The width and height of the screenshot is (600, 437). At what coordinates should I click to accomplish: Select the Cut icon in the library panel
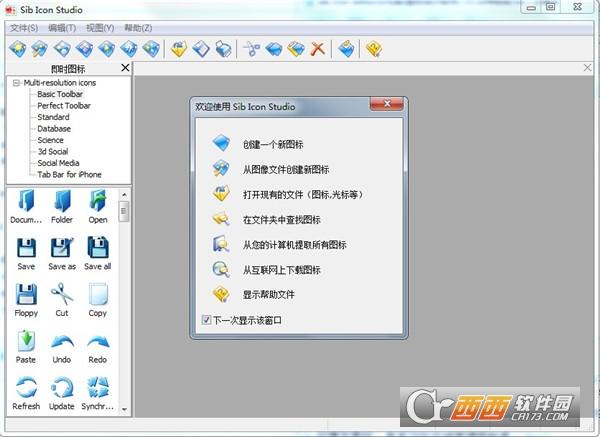[62, 300]
